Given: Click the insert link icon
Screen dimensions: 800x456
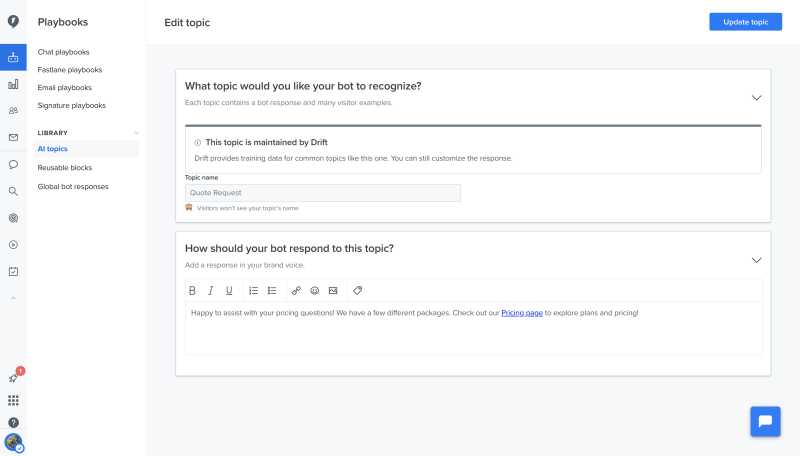Looking at the screenshot, I should click(296, 291).
